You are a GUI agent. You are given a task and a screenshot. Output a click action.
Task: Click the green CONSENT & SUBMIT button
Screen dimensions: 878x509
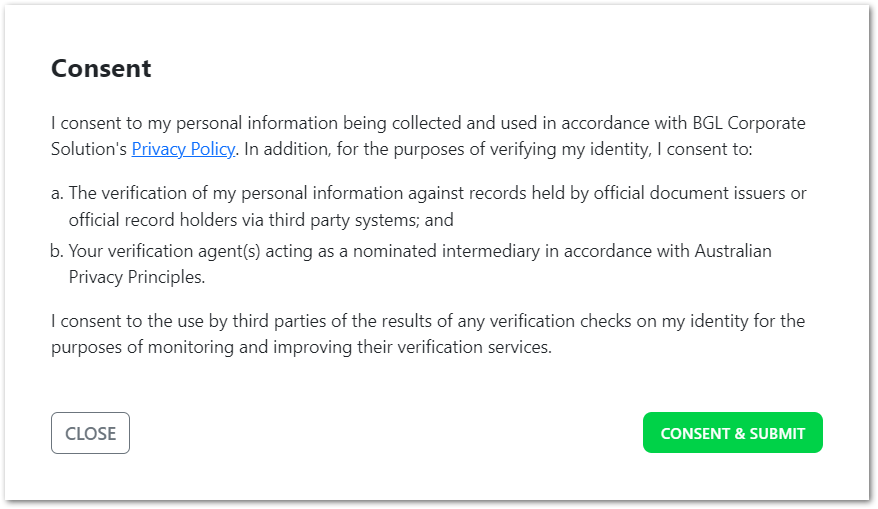(732, 433)
